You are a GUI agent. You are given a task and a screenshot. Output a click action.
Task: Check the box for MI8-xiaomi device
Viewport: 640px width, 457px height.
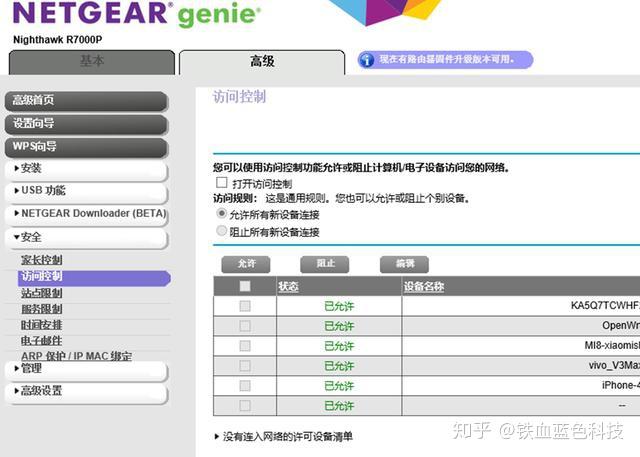pos(245,346)
